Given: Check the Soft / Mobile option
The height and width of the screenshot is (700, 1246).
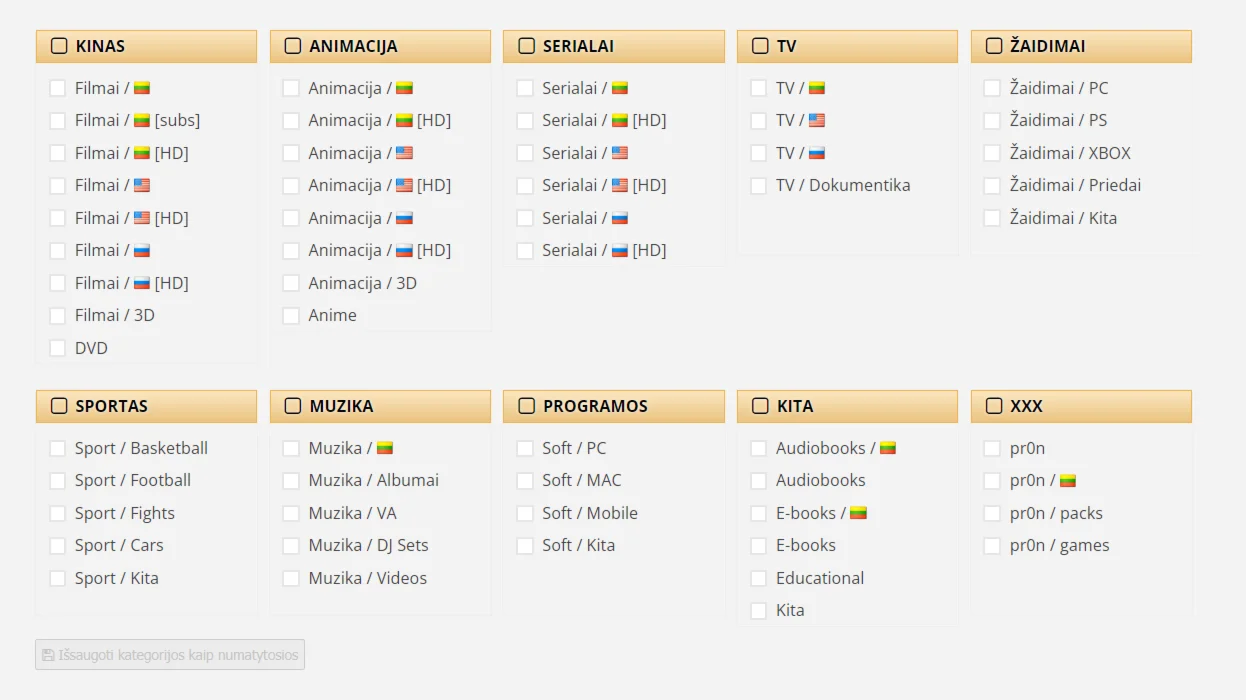Looking at the screenshot, I should [x=525, y=514].
